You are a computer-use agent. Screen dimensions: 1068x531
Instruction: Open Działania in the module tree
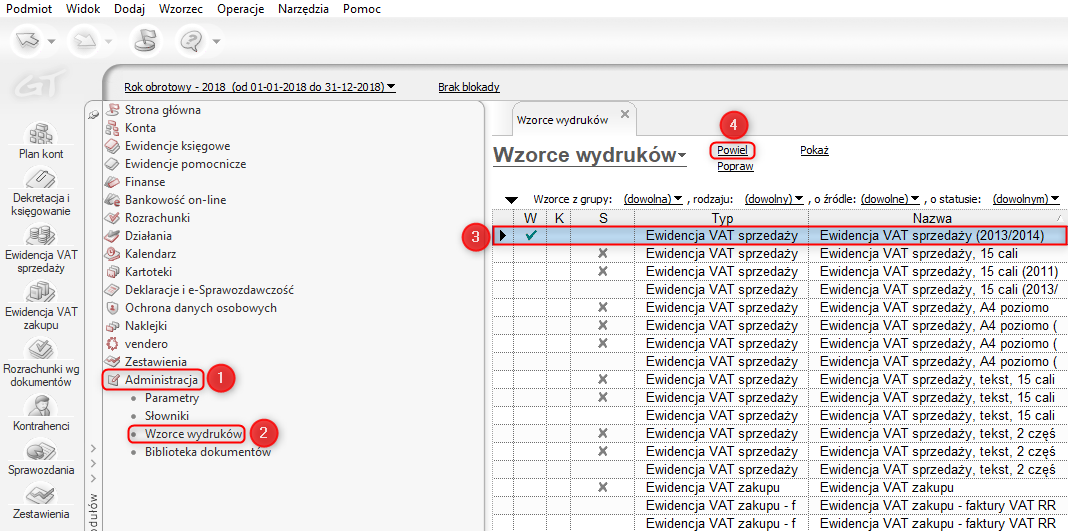148,236
